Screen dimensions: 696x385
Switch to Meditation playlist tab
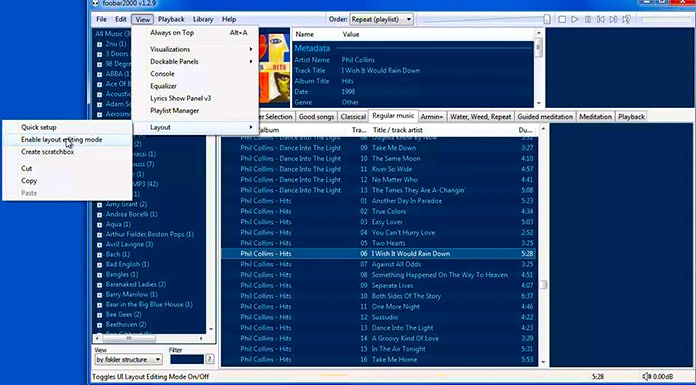pyautogui.click(x=595, y=117)
